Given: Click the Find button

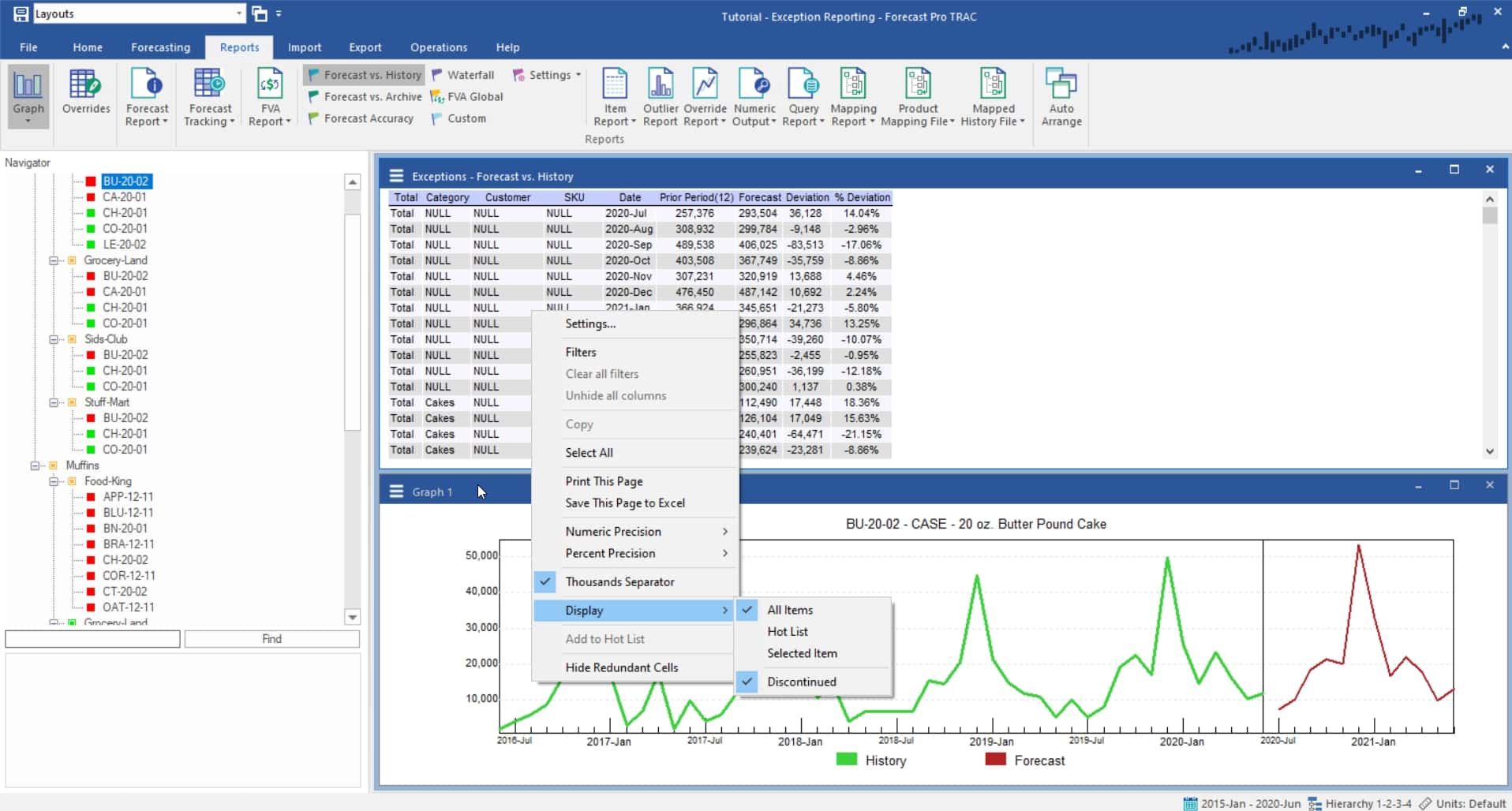Looking at the screenshot, I should coord(271,639).
